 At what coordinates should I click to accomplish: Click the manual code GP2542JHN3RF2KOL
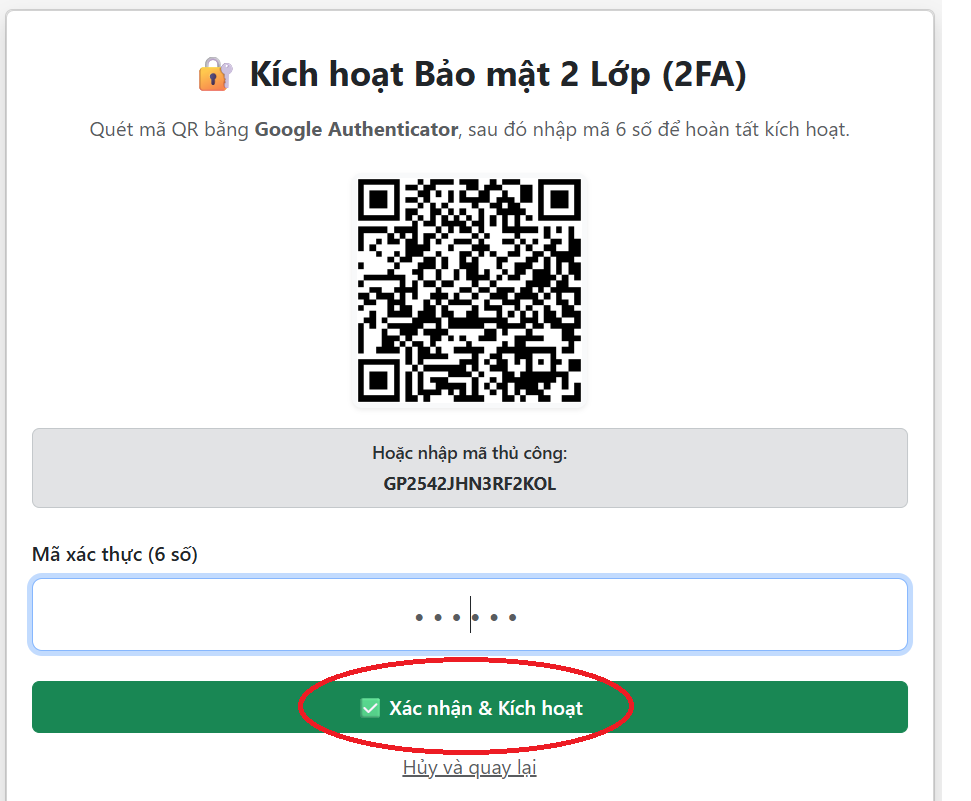(x=469, y=484)
